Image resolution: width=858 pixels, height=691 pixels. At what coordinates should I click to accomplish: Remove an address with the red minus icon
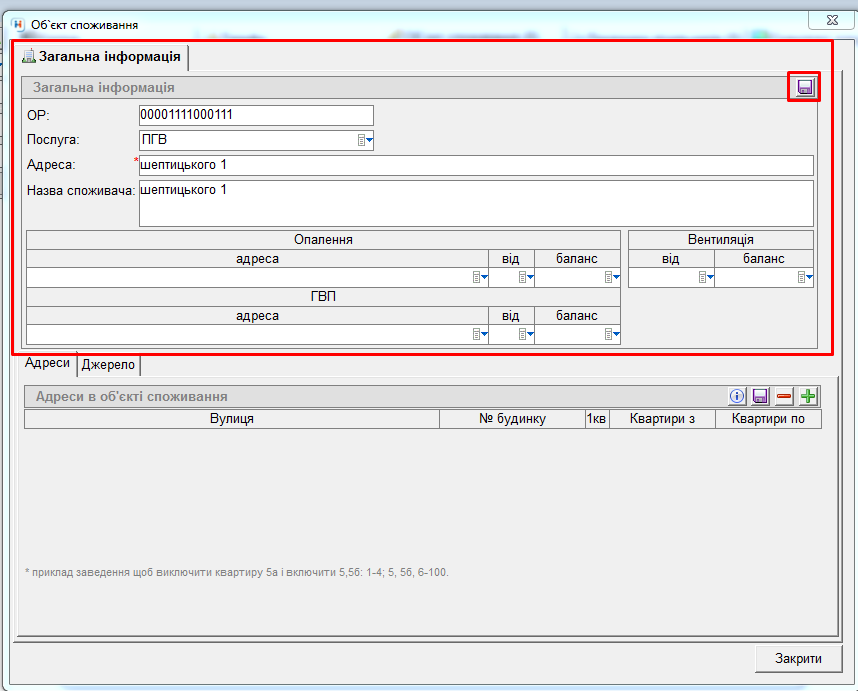pyautogui.click(x=784, y=396)
